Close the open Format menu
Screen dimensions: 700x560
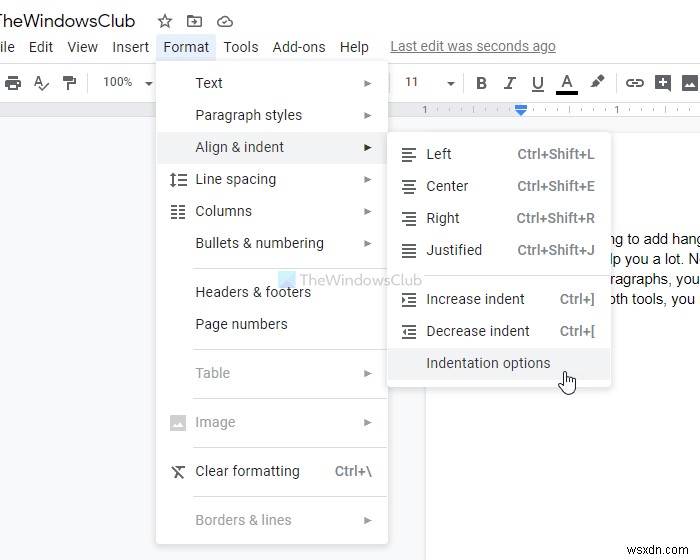[186, 47]
